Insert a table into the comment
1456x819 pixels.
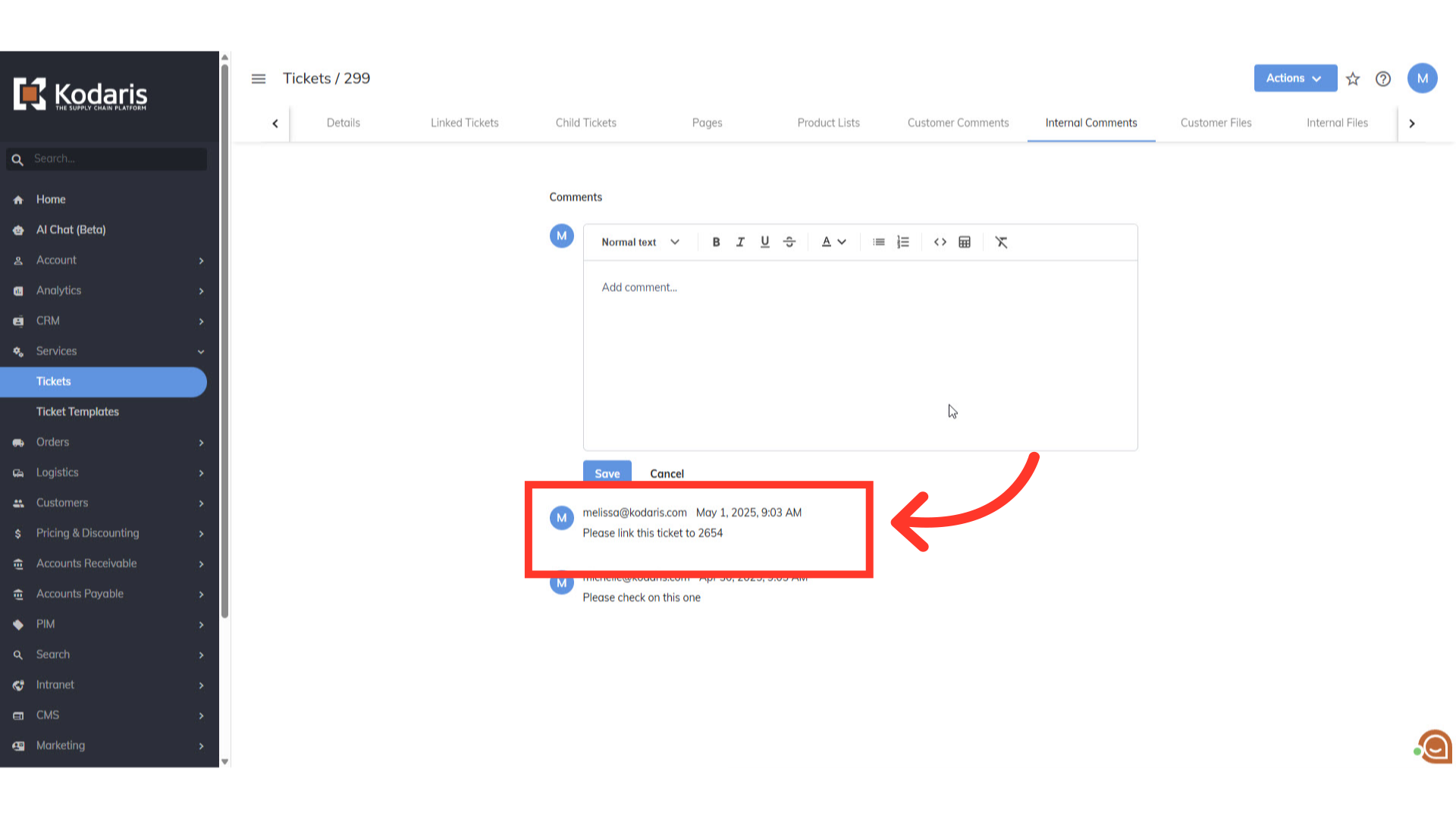[x=965, y=242]
